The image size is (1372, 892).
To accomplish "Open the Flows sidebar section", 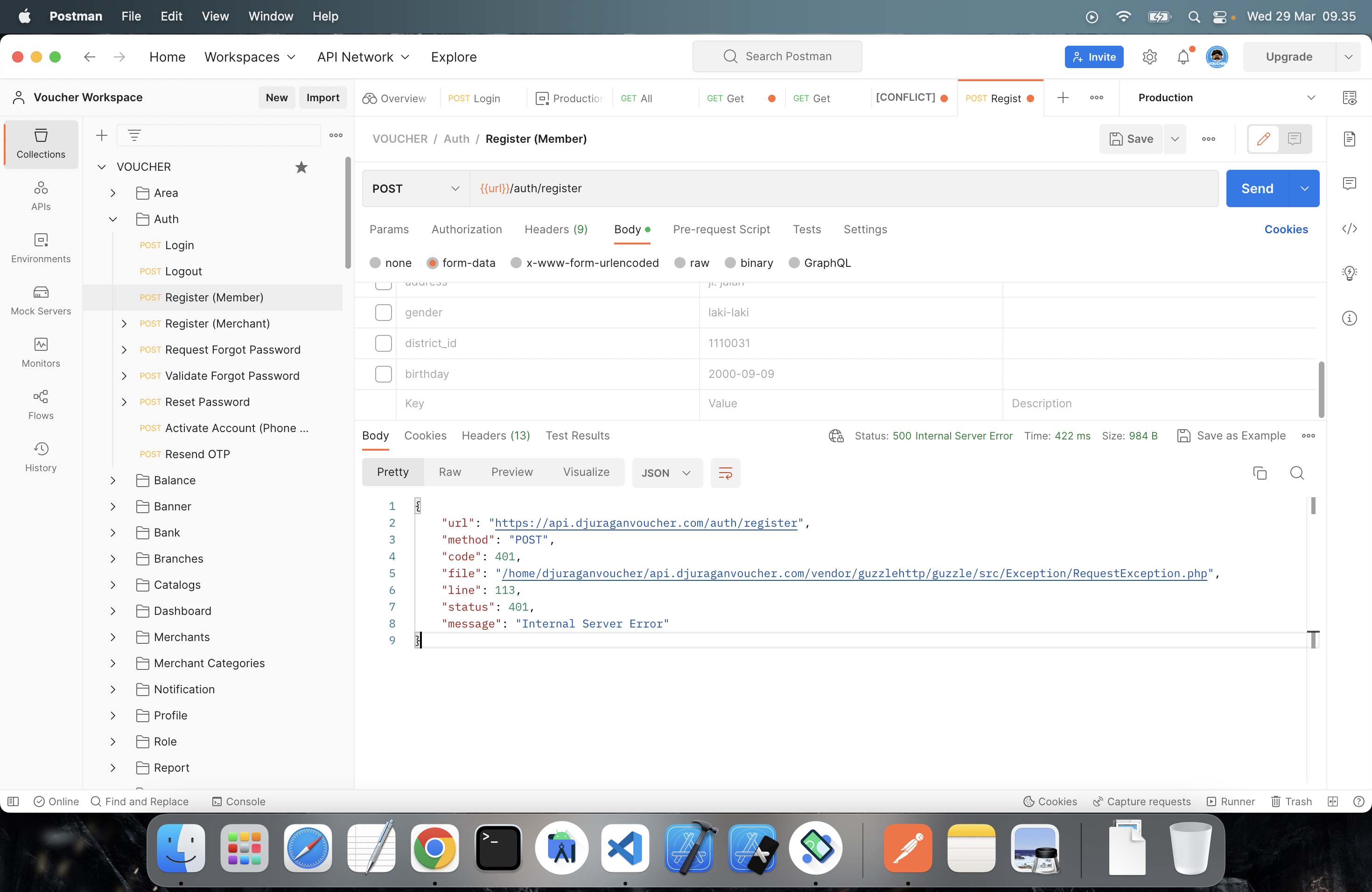I will 40,404.
